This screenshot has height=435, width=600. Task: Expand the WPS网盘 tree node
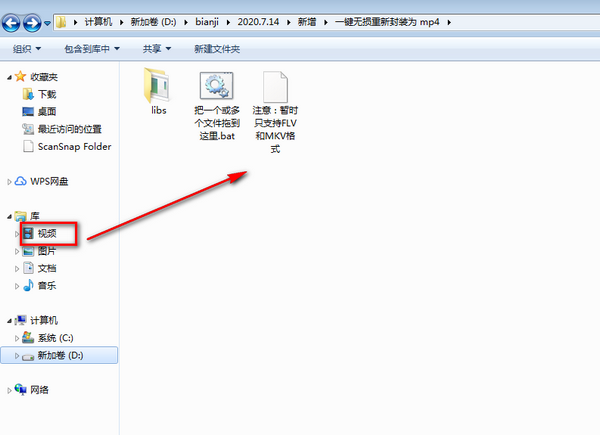pos(9,182)
